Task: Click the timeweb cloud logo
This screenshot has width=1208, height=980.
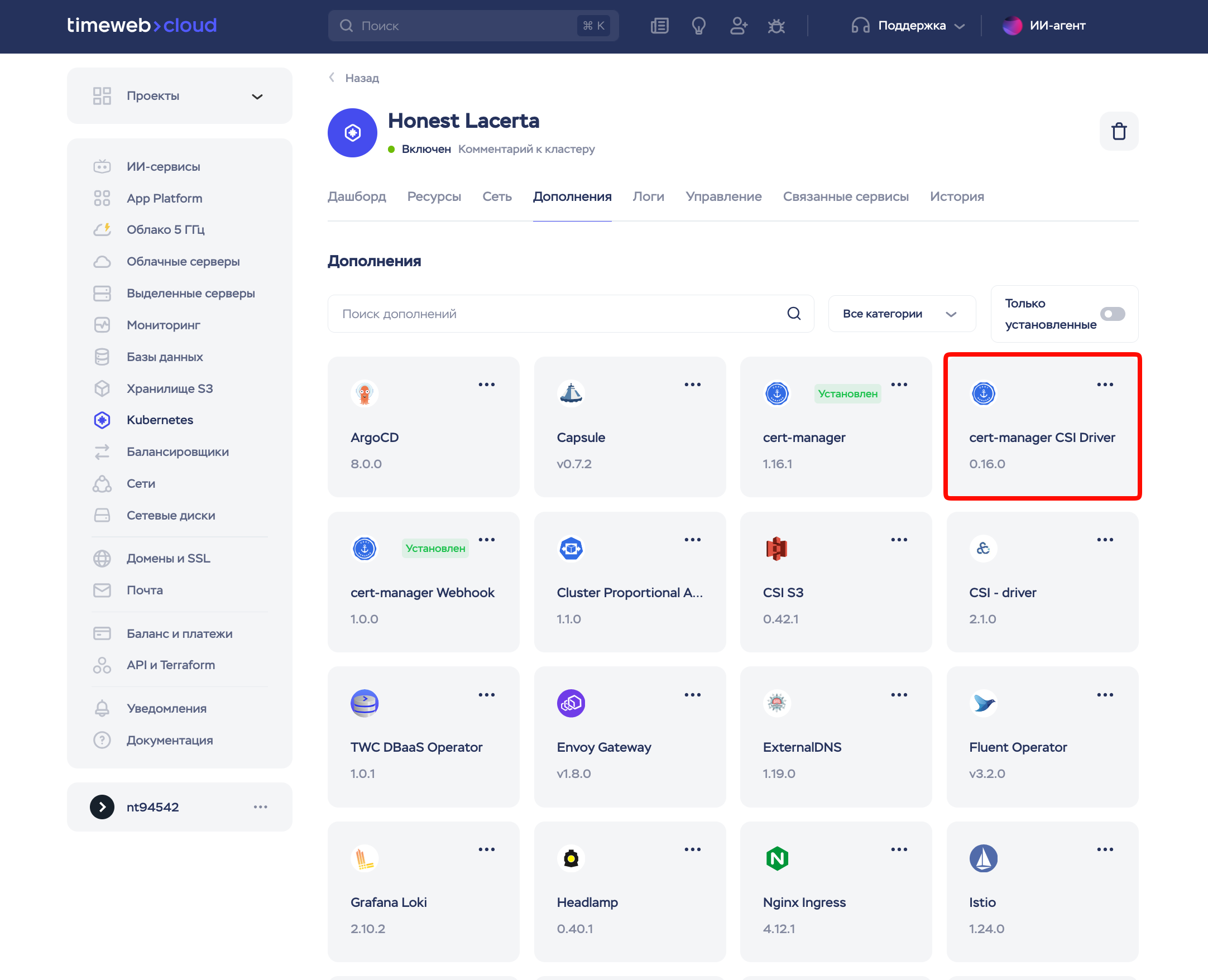Action: (142, 26)
